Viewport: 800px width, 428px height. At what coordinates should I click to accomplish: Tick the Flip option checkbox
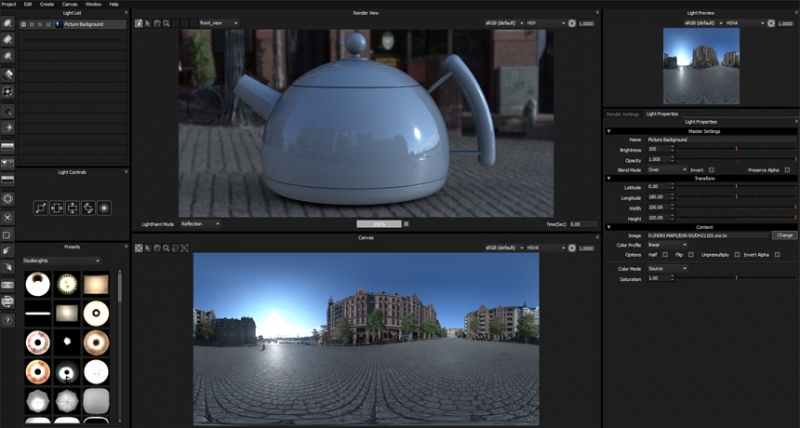[691, 255]
